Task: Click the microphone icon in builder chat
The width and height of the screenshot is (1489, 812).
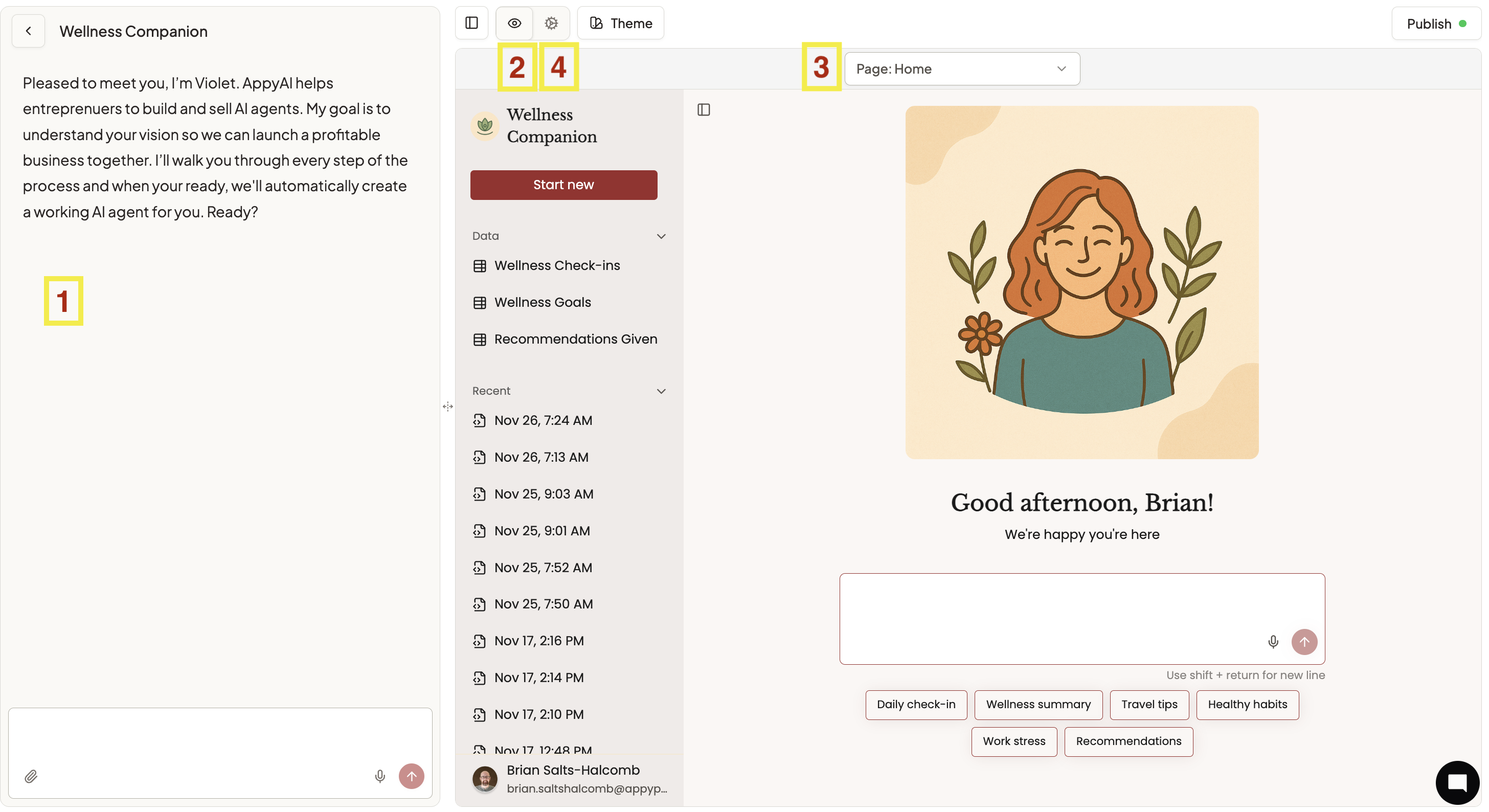Action: pos(380,776)
